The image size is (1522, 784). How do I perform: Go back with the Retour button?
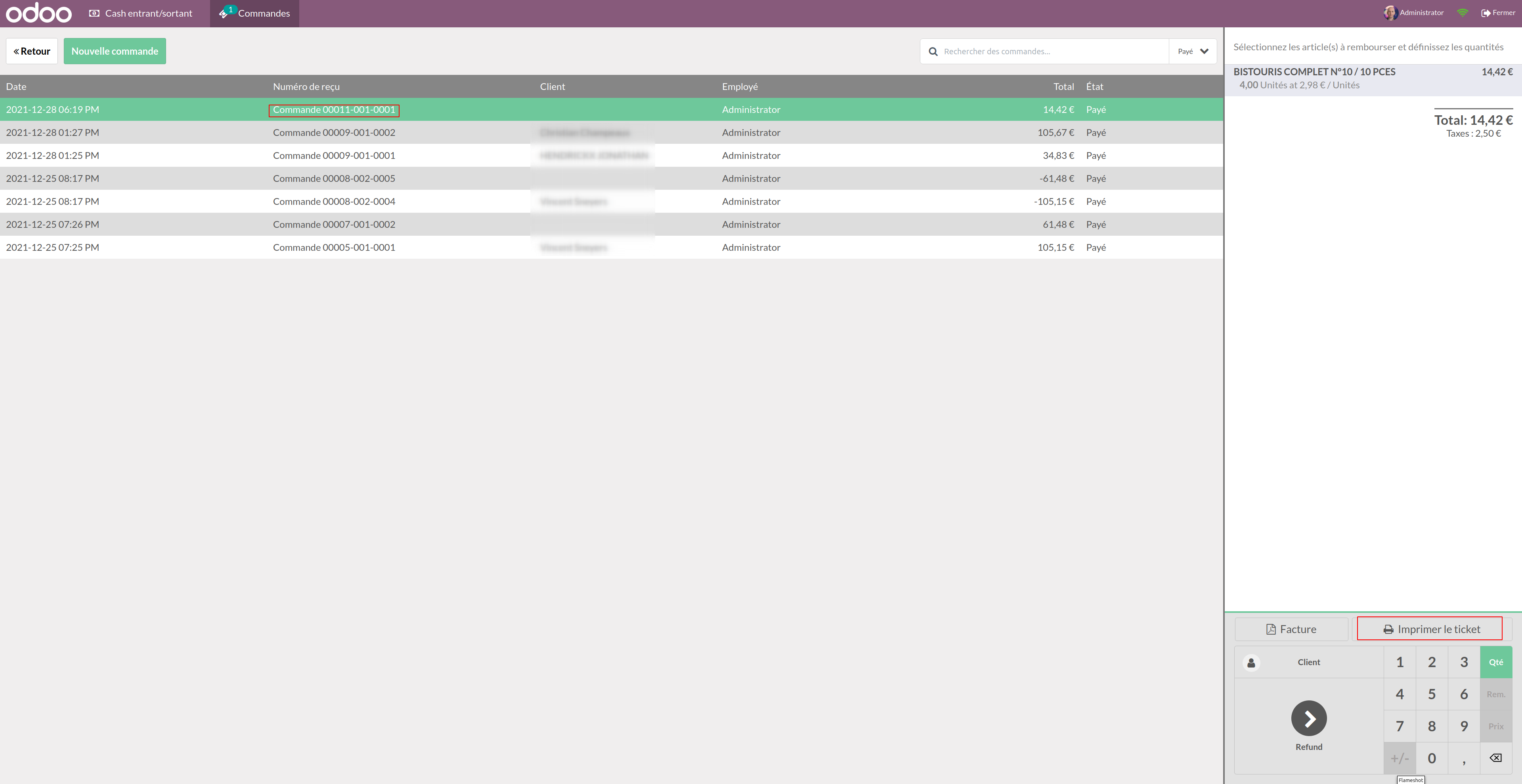pos(32,52)
